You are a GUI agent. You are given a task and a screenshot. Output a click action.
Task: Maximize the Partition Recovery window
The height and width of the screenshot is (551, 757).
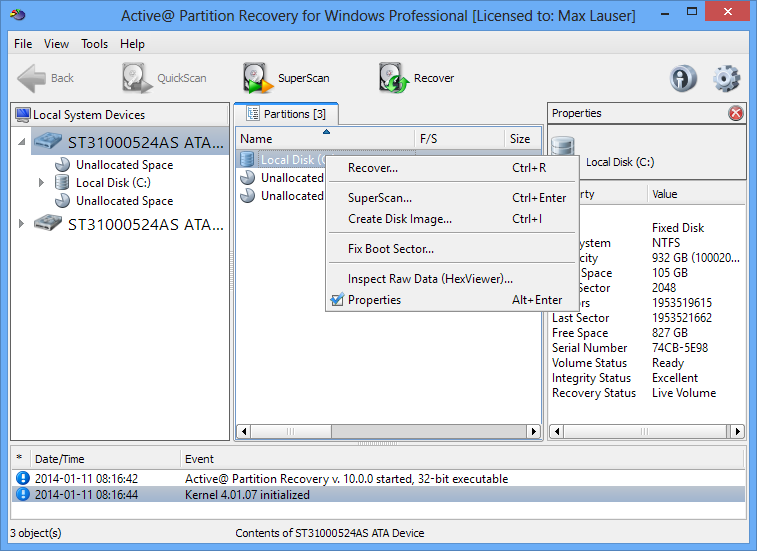pos(692,12)
